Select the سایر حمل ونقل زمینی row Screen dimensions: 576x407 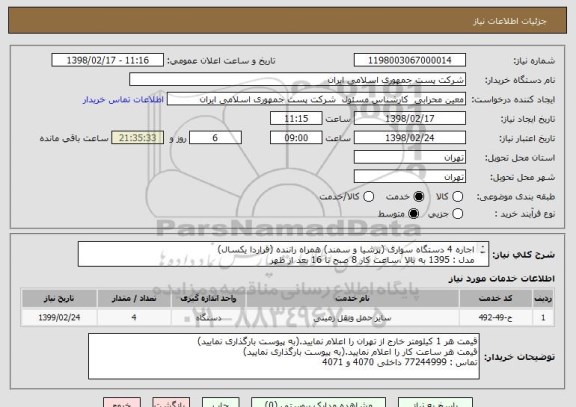(x=287, y=317)
